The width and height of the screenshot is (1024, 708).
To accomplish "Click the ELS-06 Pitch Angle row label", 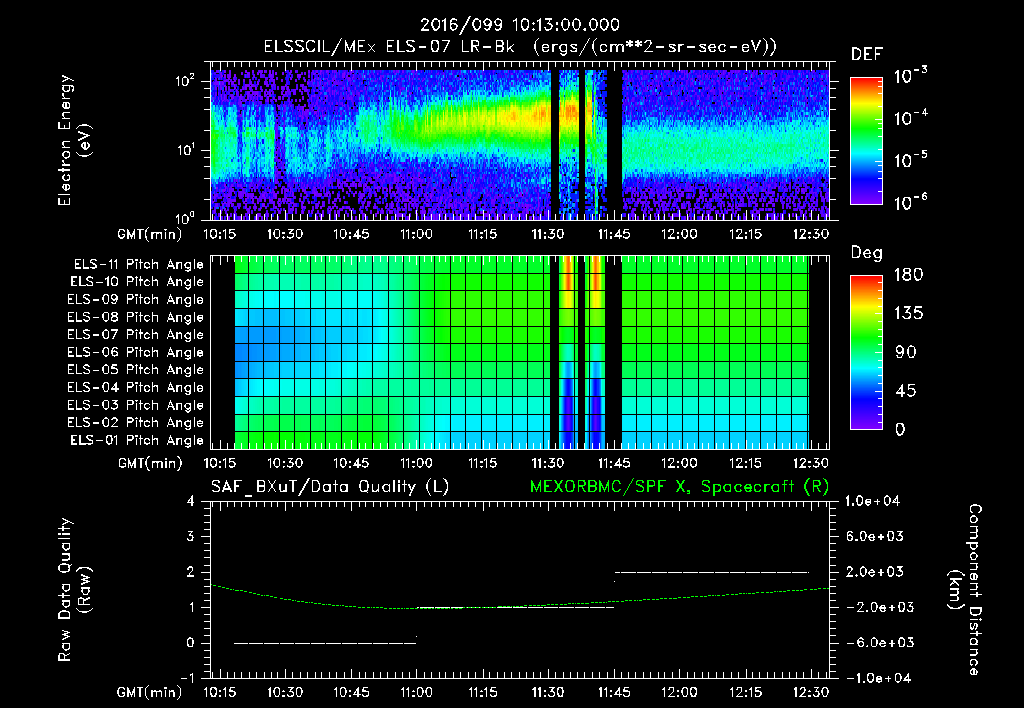I will [x=136, y=352].
